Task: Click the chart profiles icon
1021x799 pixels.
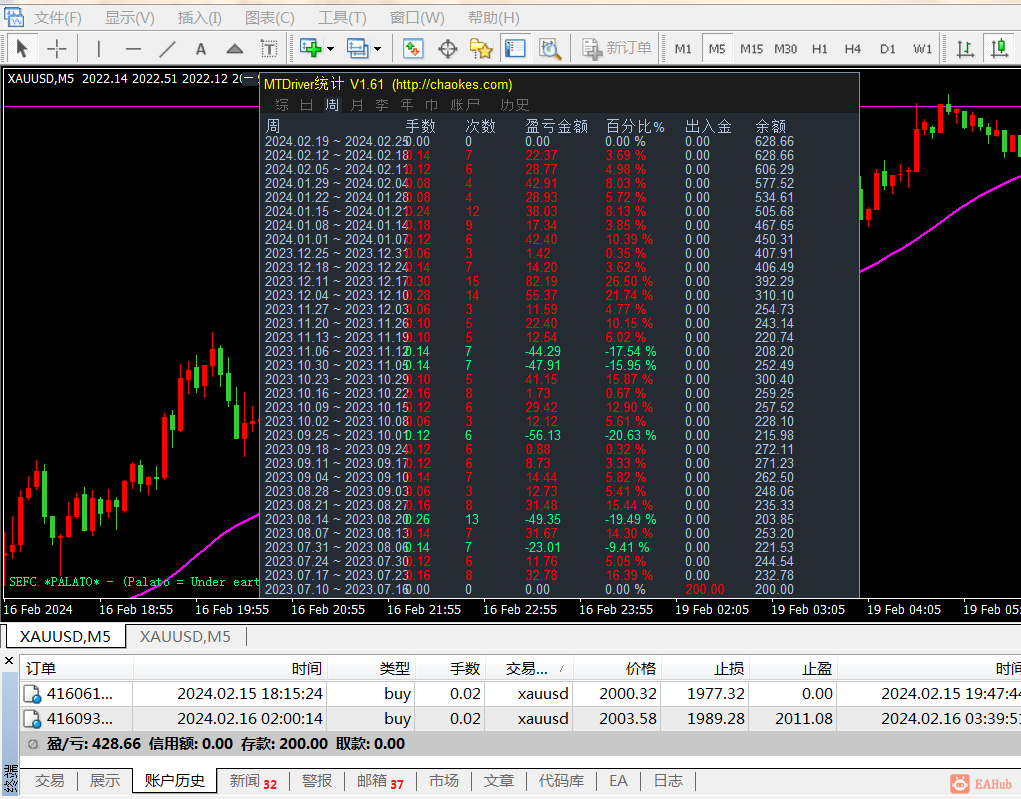Action: (357, 49)
